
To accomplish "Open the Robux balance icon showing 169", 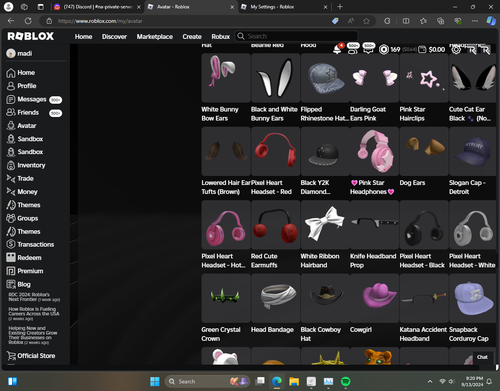I will click(x=384, y=50).
